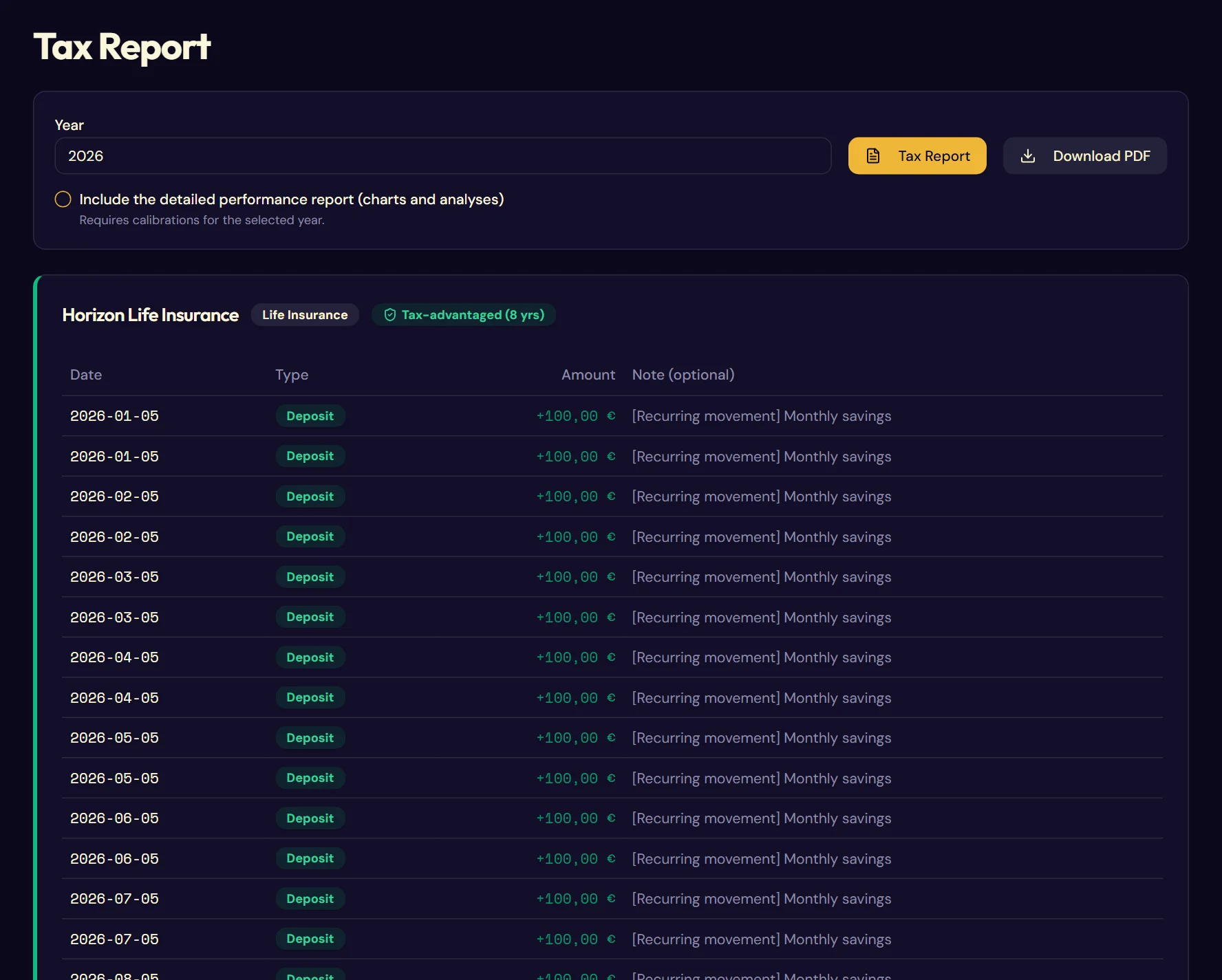Click the Deposit badge in the second 2026-06-05 row
This screenshot has width=1222, height=980.
pos(310,858)
